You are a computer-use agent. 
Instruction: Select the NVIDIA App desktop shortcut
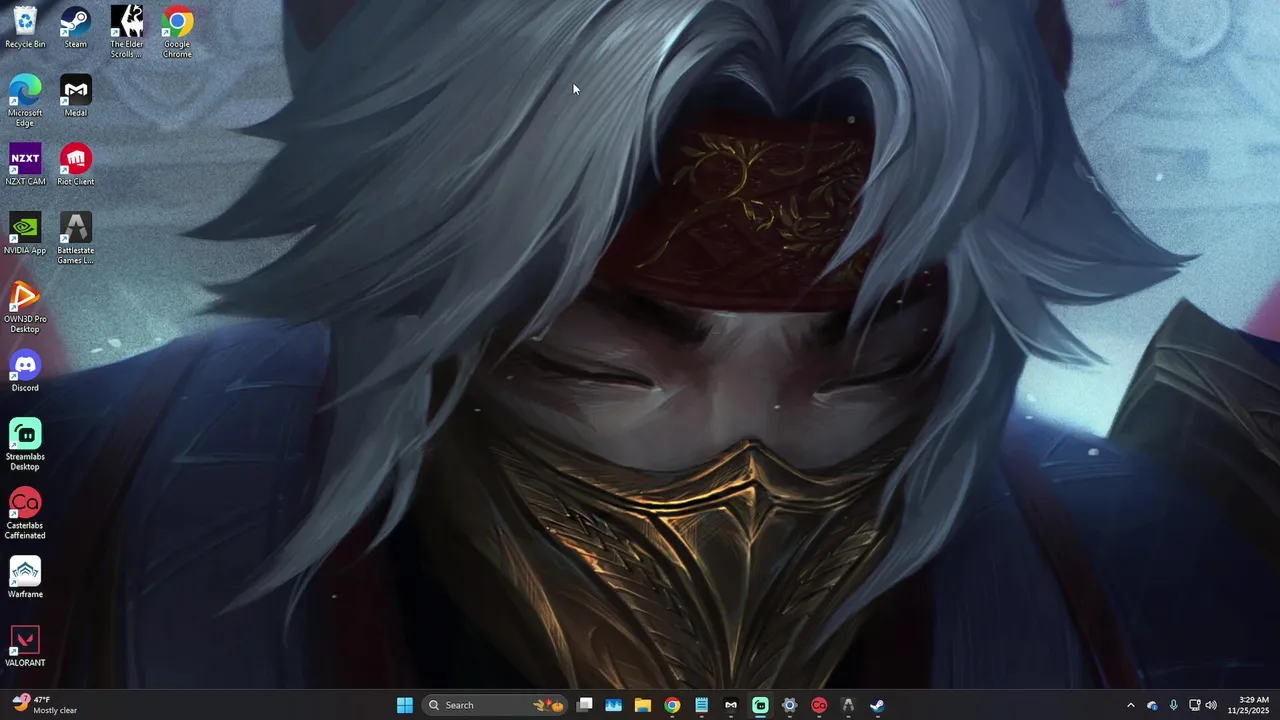[x=25, y=234]
